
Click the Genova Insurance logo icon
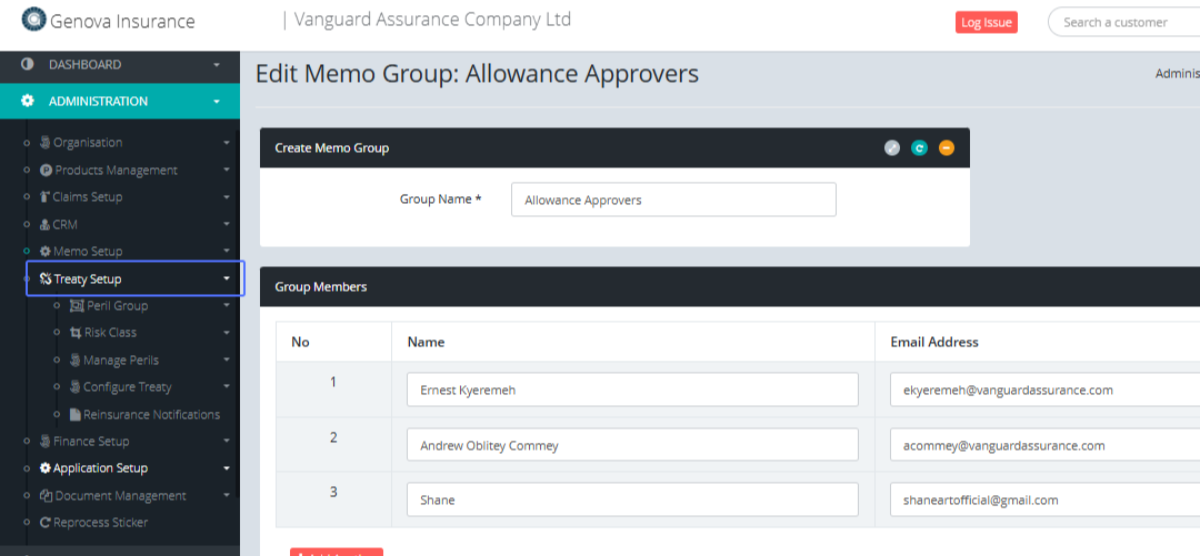[x=34, y=19]
